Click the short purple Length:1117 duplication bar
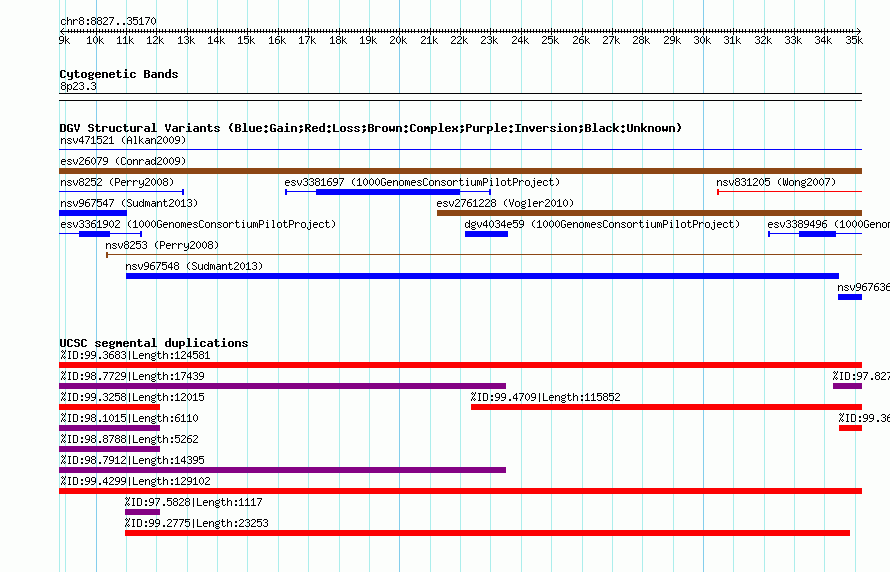 [x=142, y=512]
